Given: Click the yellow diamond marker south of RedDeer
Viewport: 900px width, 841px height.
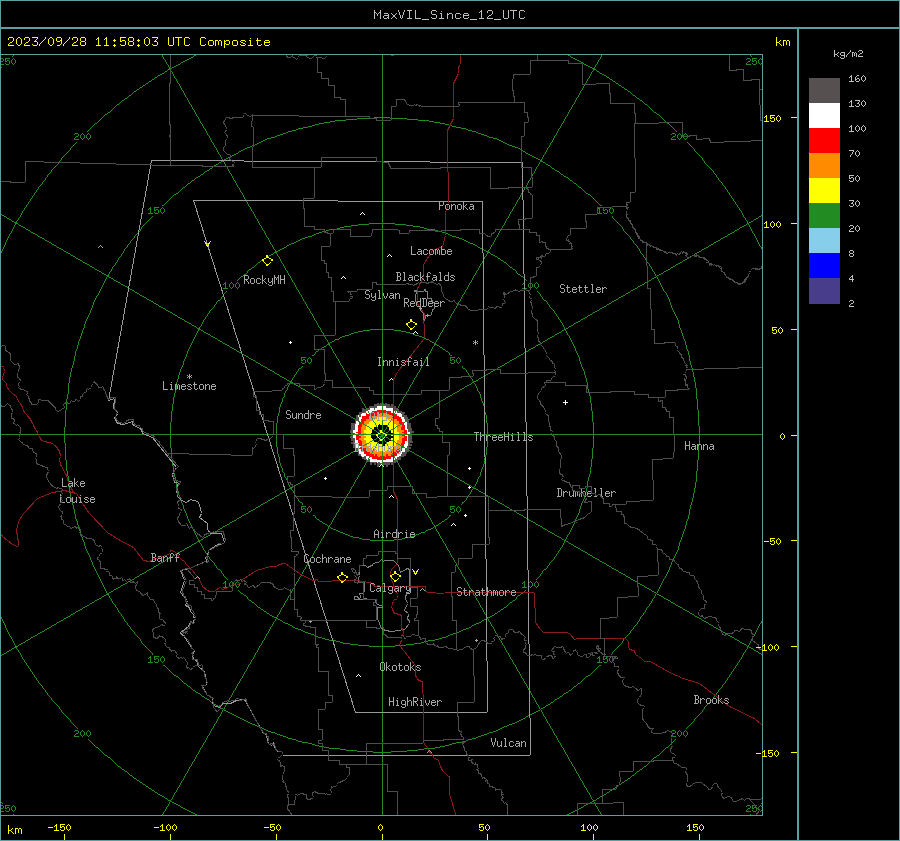Looking at the screenshot, I should (411, 325).
